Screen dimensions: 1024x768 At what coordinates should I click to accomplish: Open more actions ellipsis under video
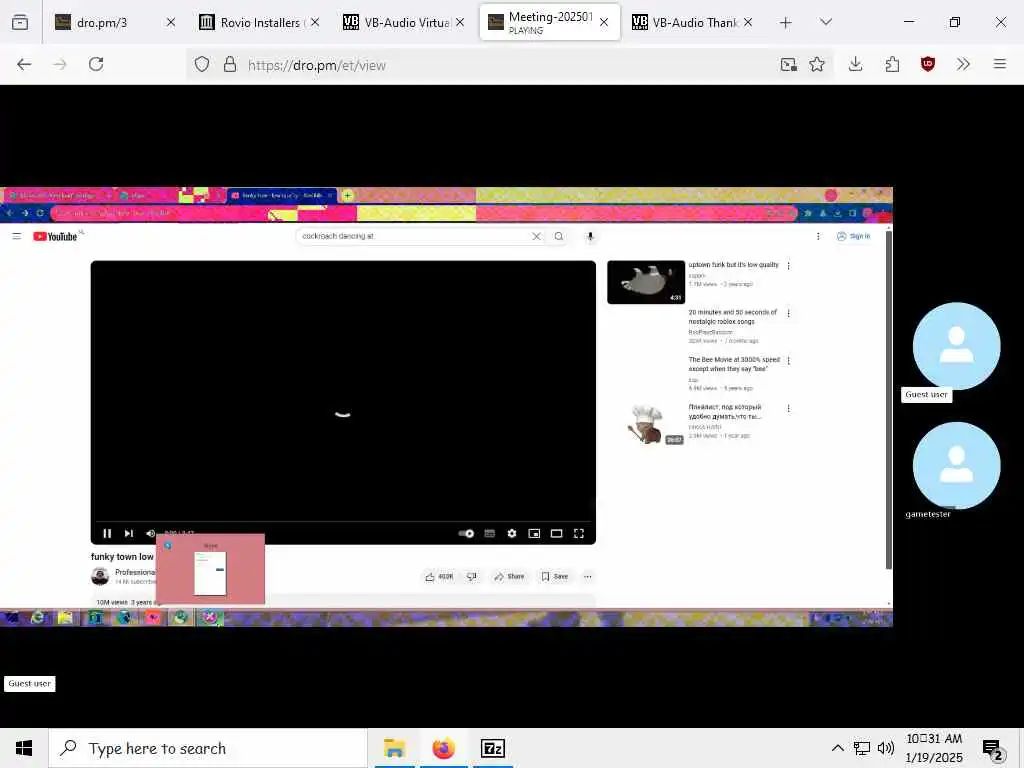(588, 577)
